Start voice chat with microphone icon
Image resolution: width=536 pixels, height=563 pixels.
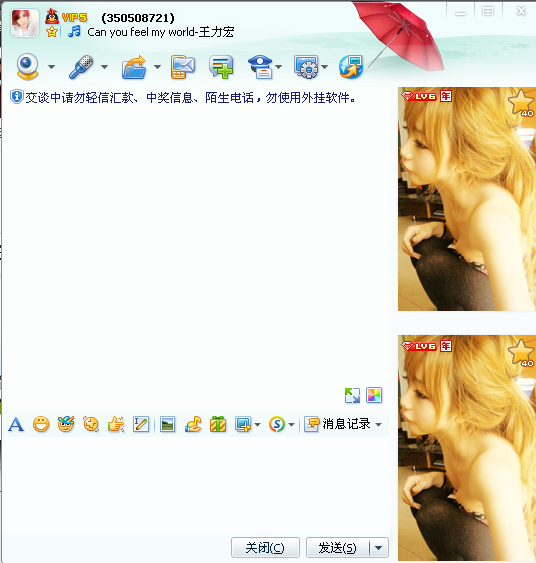click(81, 67)
